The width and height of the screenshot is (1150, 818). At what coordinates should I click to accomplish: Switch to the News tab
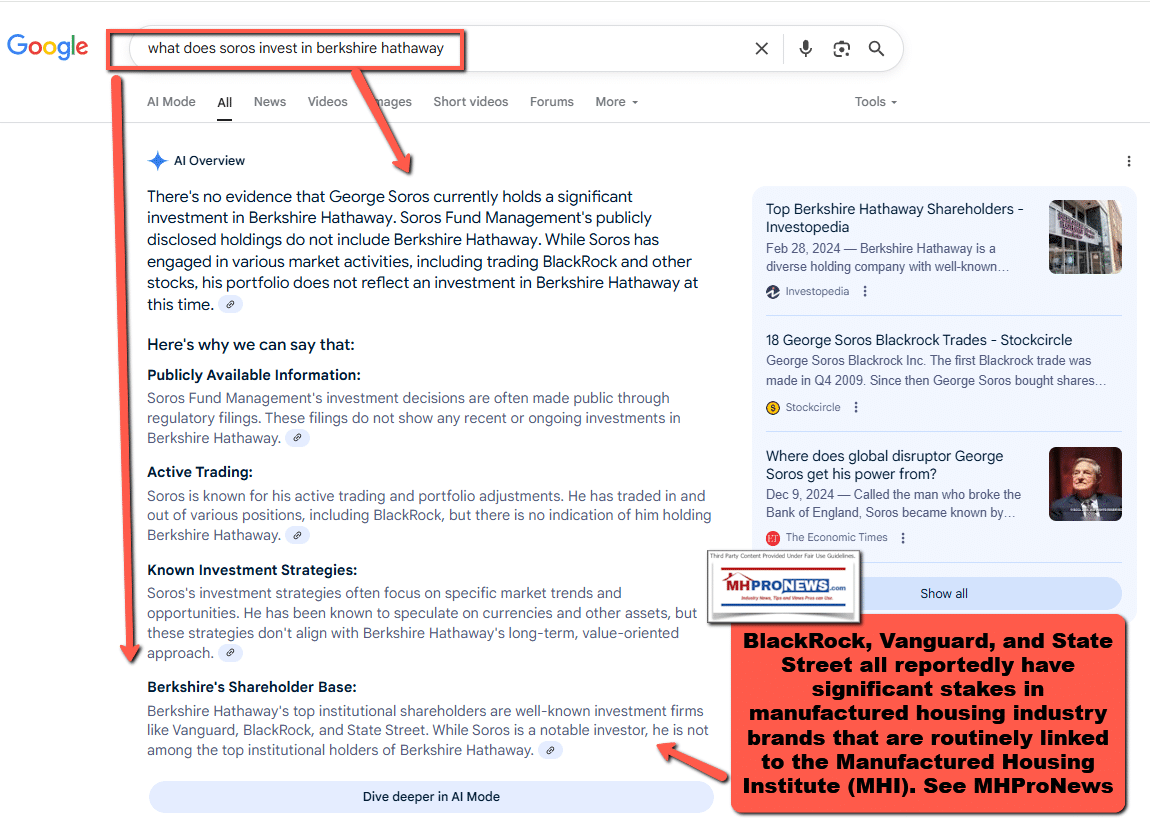coord(270,102)
